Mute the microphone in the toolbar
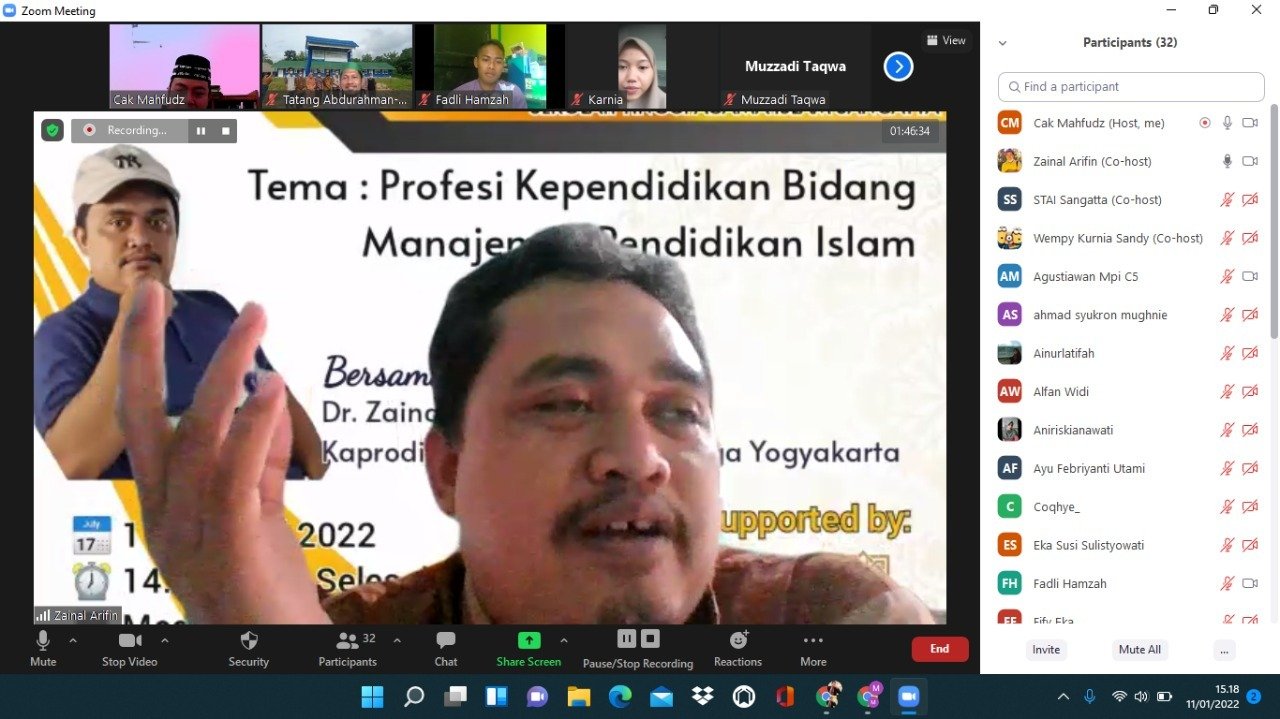The width and height of the screenshot is (1280, 719). coord(43,646)
